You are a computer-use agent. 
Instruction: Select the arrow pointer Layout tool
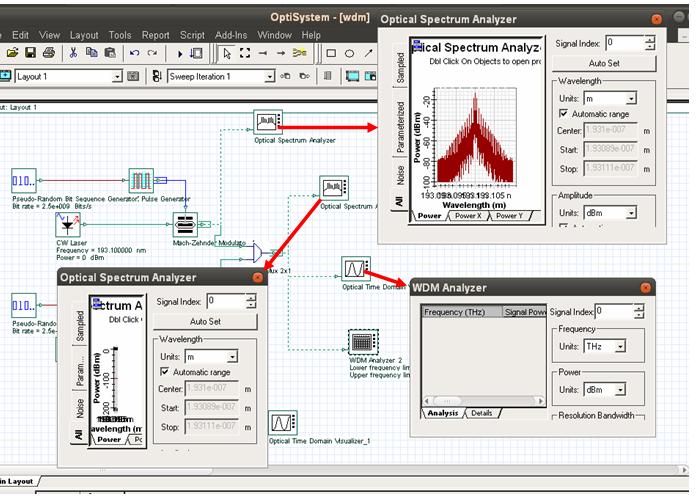[x=227, y=53]
